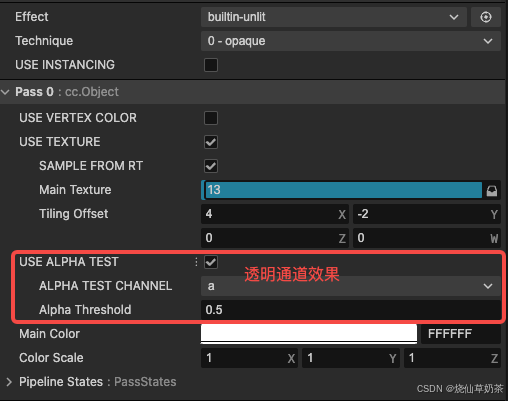Expand the Pipeline States section
The image size is (508, 401).
[x=9, y=382]
